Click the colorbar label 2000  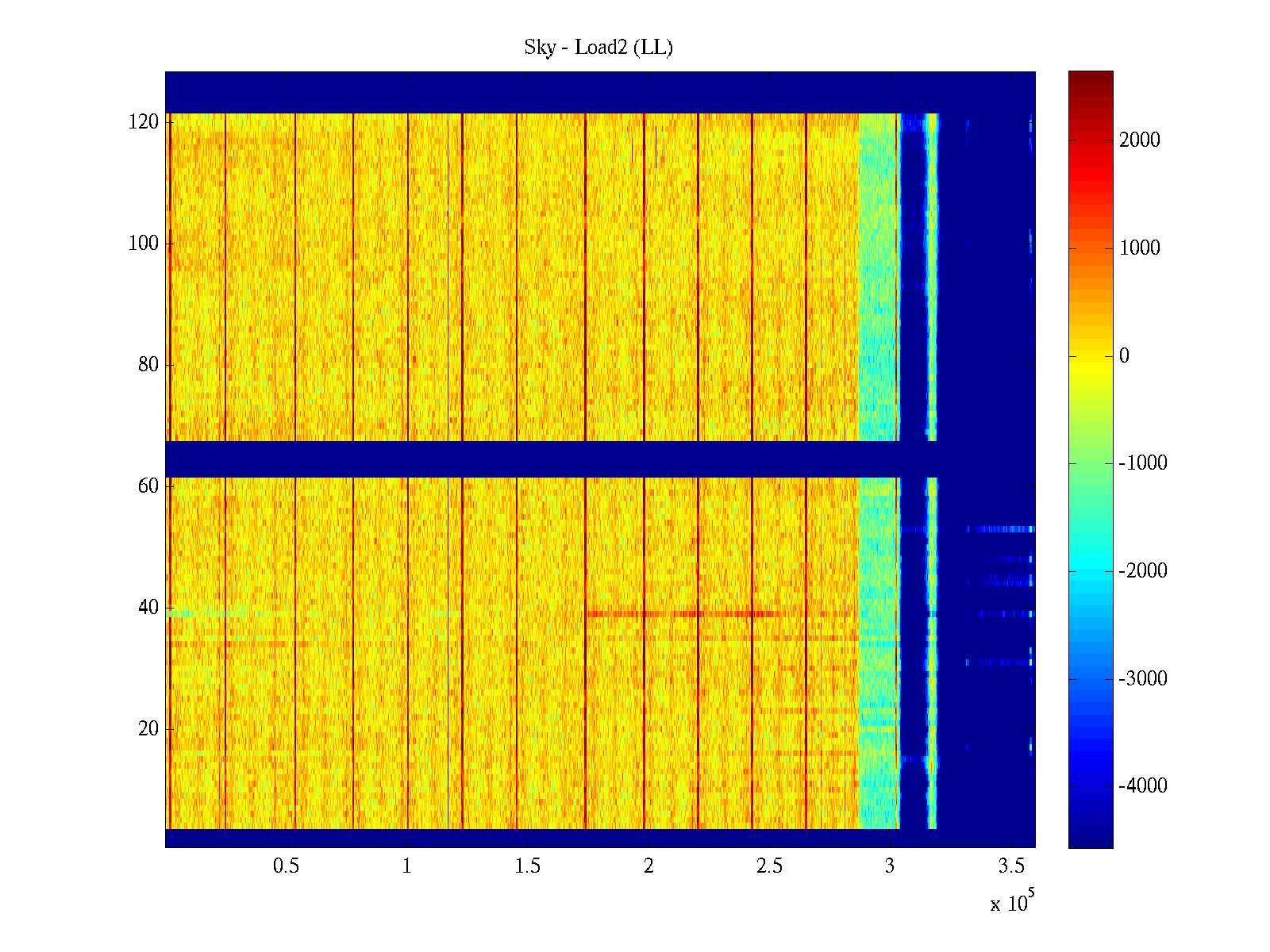[x=1139, y=140]
